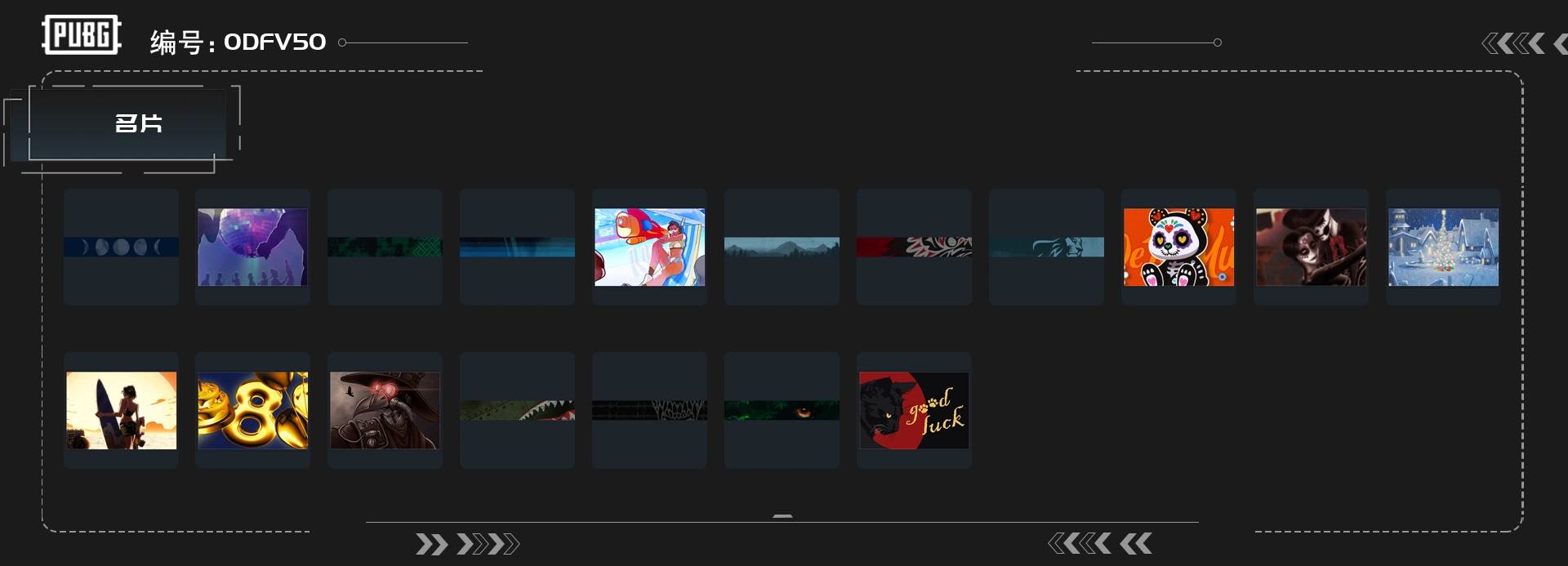
Task: Click the 编号: ODFV50 text
Action: tap(238, 42)
